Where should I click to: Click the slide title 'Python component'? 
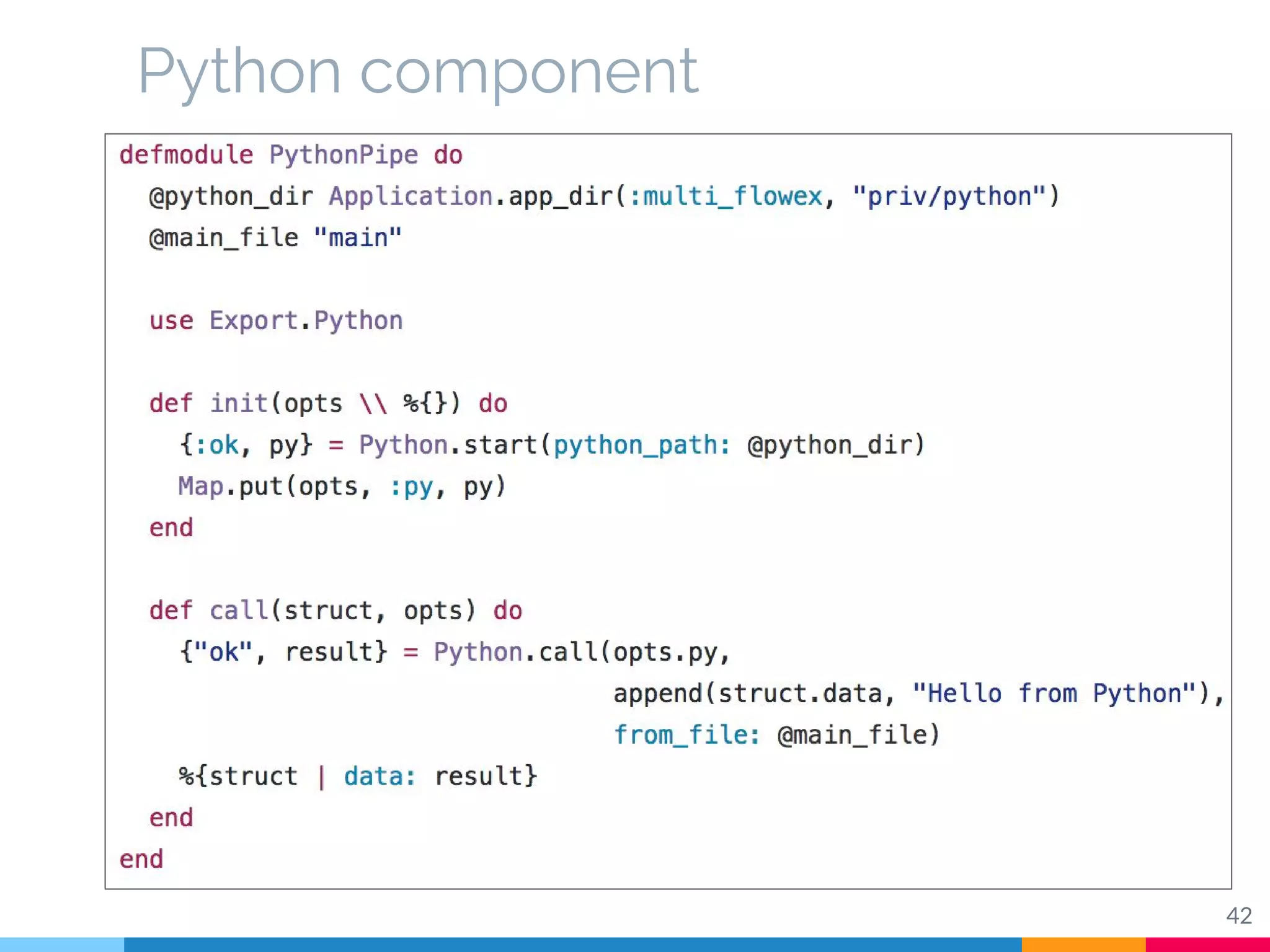pos(417,72)
